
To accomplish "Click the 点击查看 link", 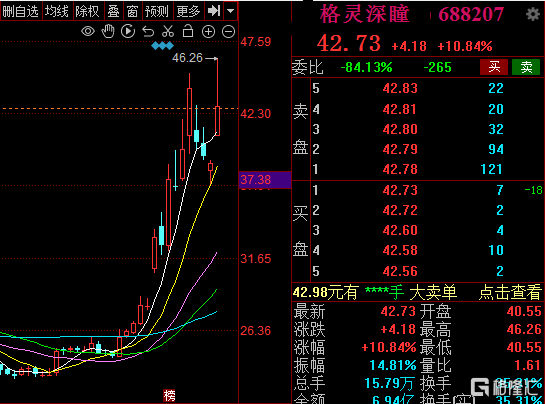I will click(x=510, y=292).
